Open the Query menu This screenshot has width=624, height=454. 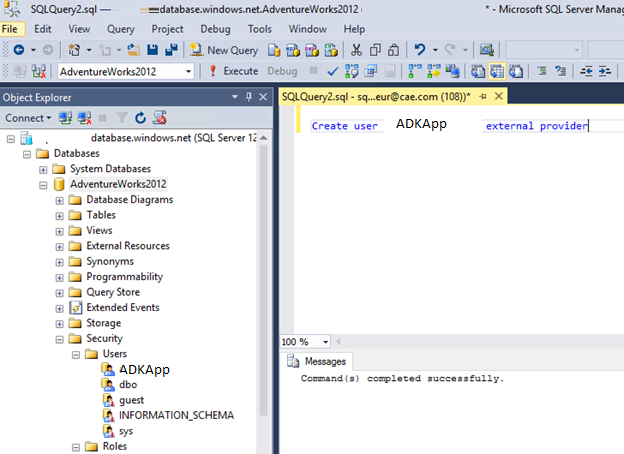[121, 29]
